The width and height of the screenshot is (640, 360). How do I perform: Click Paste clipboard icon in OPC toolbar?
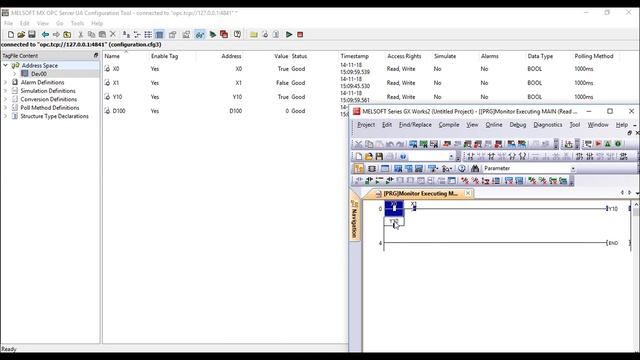click(102, 35)
